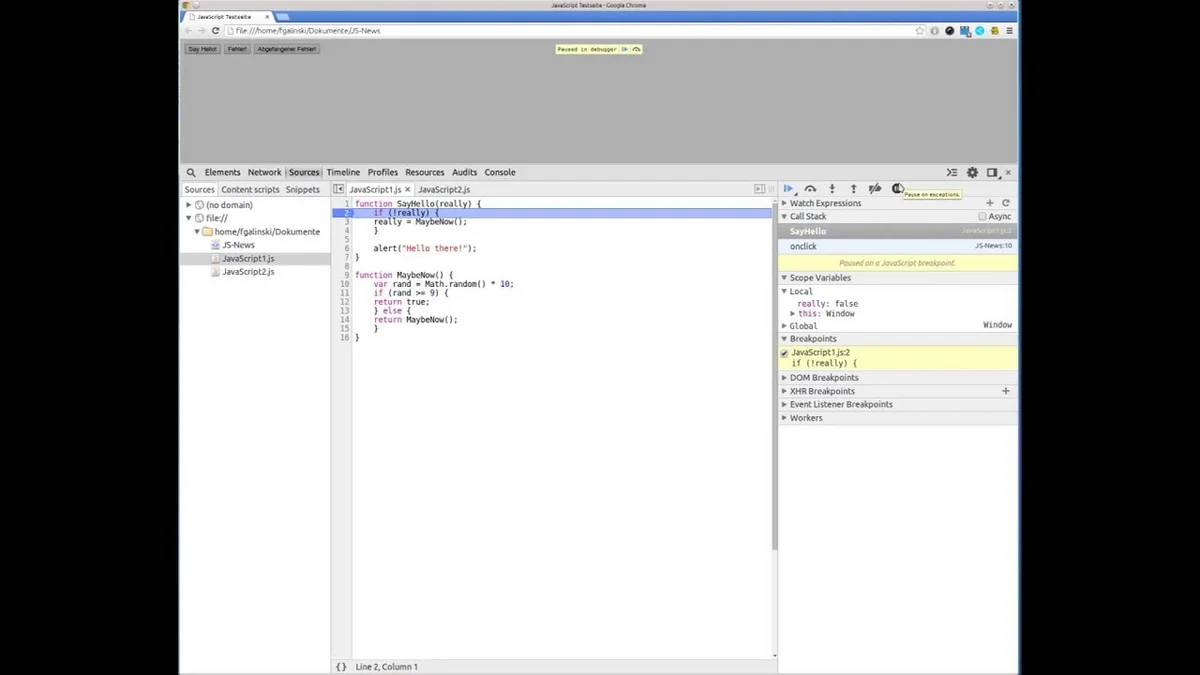Click the Step out of current function icon
This screenshot has width=1200, height=675.
853,188
